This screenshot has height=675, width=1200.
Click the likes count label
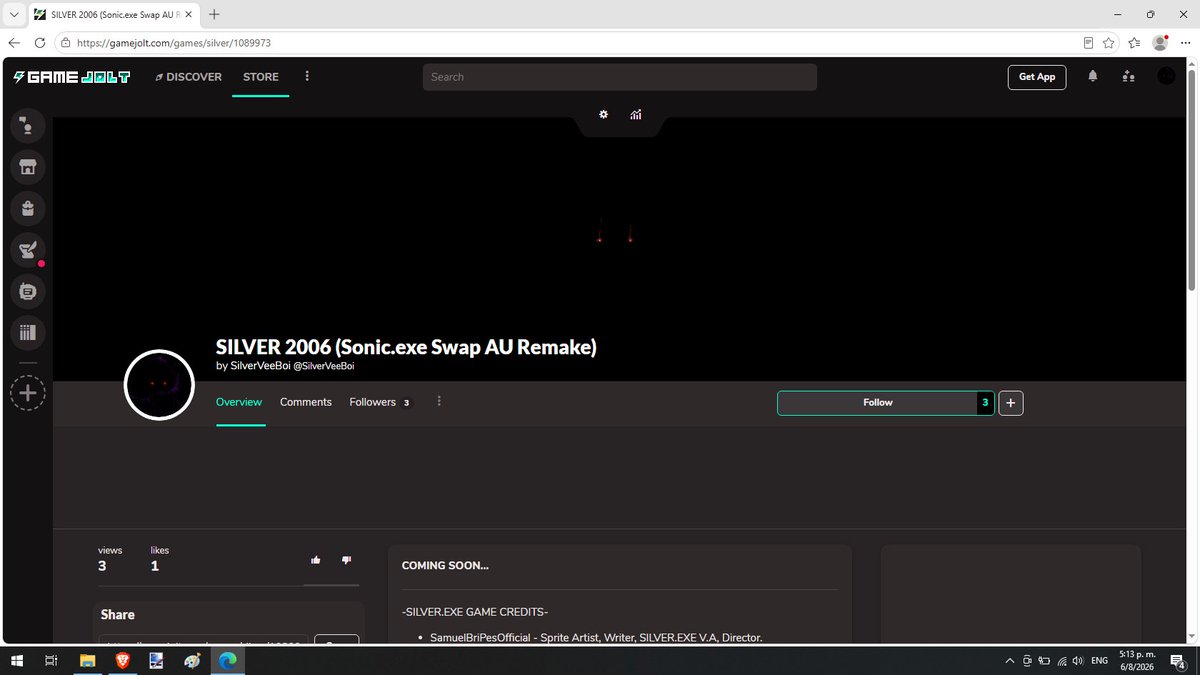tap(160, 550)
